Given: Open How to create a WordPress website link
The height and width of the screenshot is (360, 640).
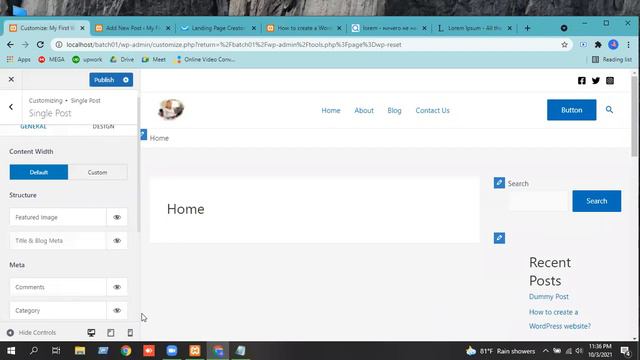Looking at the screenshot, I should point(560,319).
